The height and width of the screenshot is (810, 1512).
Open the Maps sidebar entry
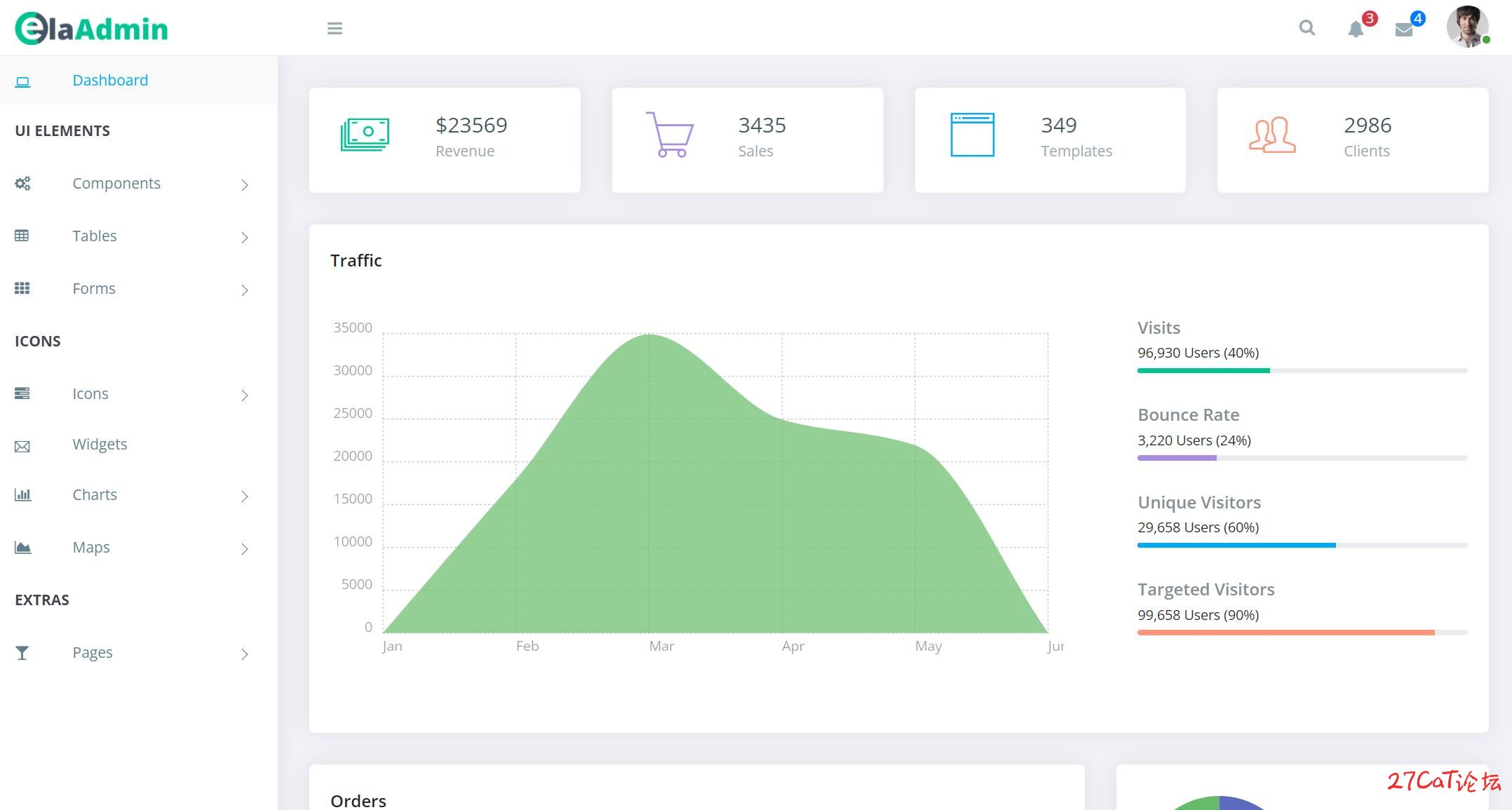click(x=91, y=547)
